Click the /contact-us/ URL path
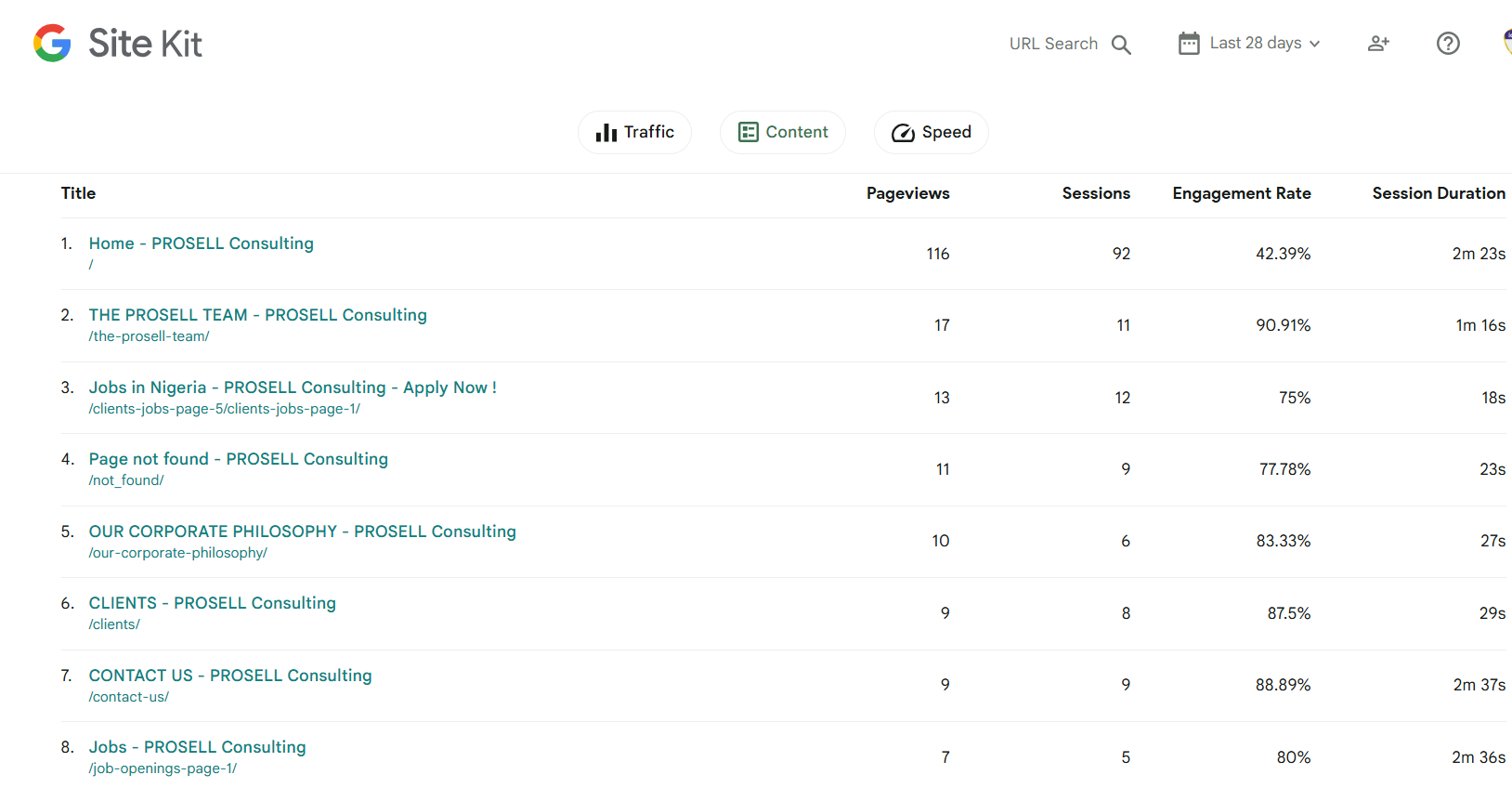1512x788 pixels. tap(129, 697)
